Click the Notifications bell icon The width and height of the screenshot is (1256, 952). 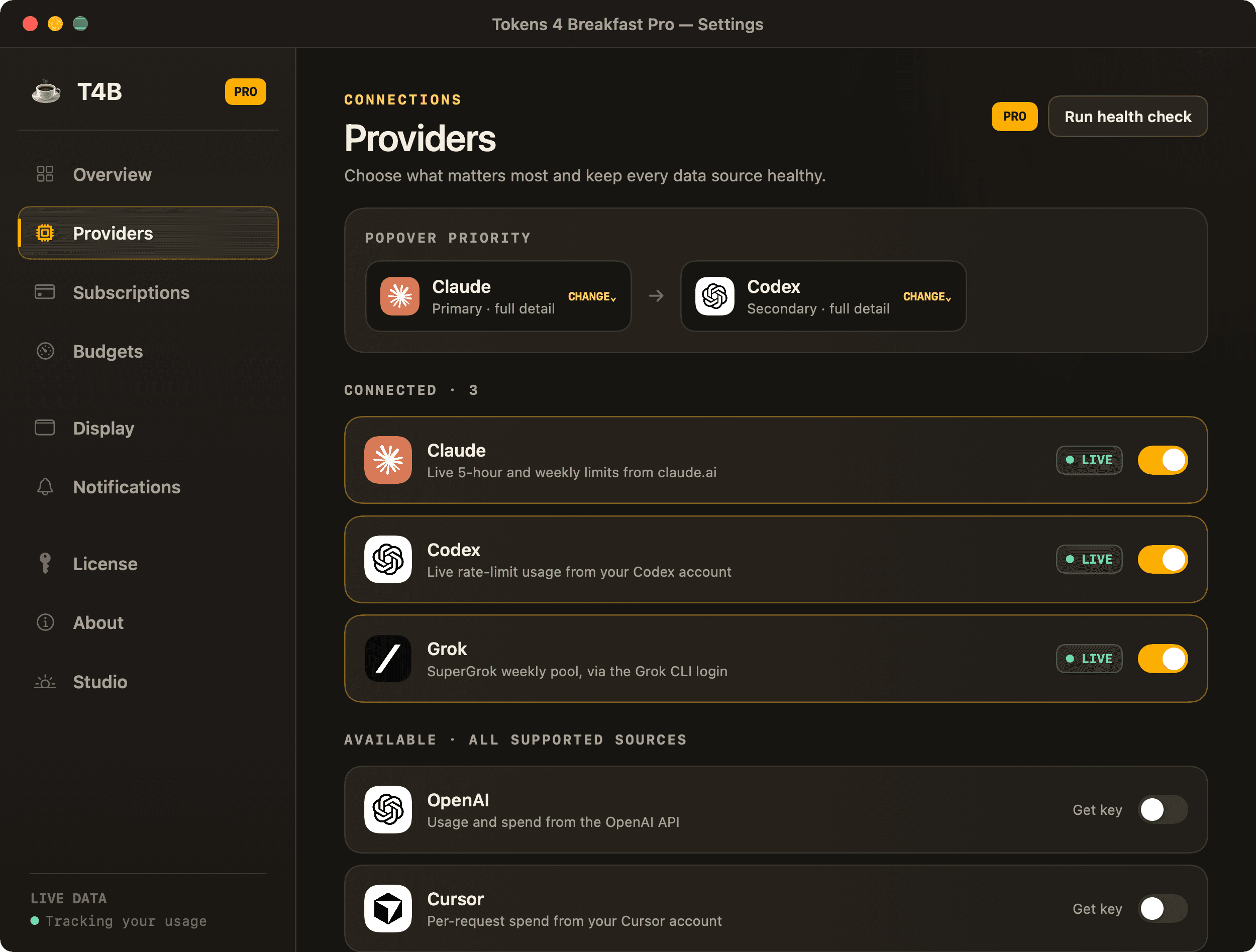(x=45, y=486)
